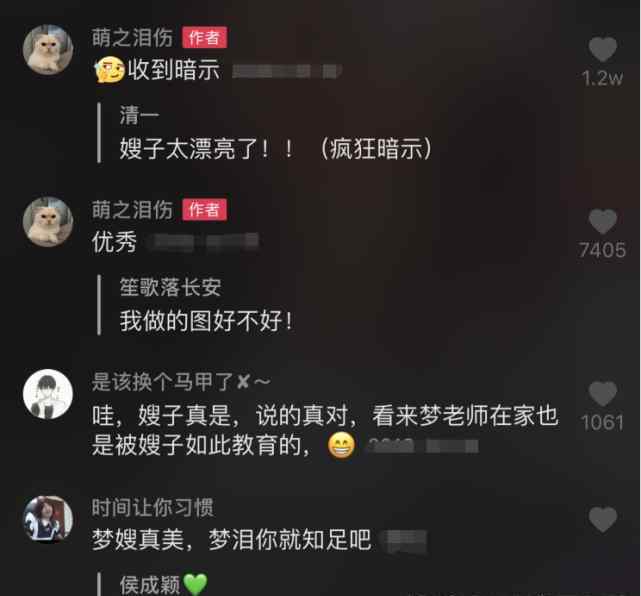The height and width of the screenshot is (596, 641).
Task: Tap the 作者 badge on the first comment
Action: click(204, 38)
